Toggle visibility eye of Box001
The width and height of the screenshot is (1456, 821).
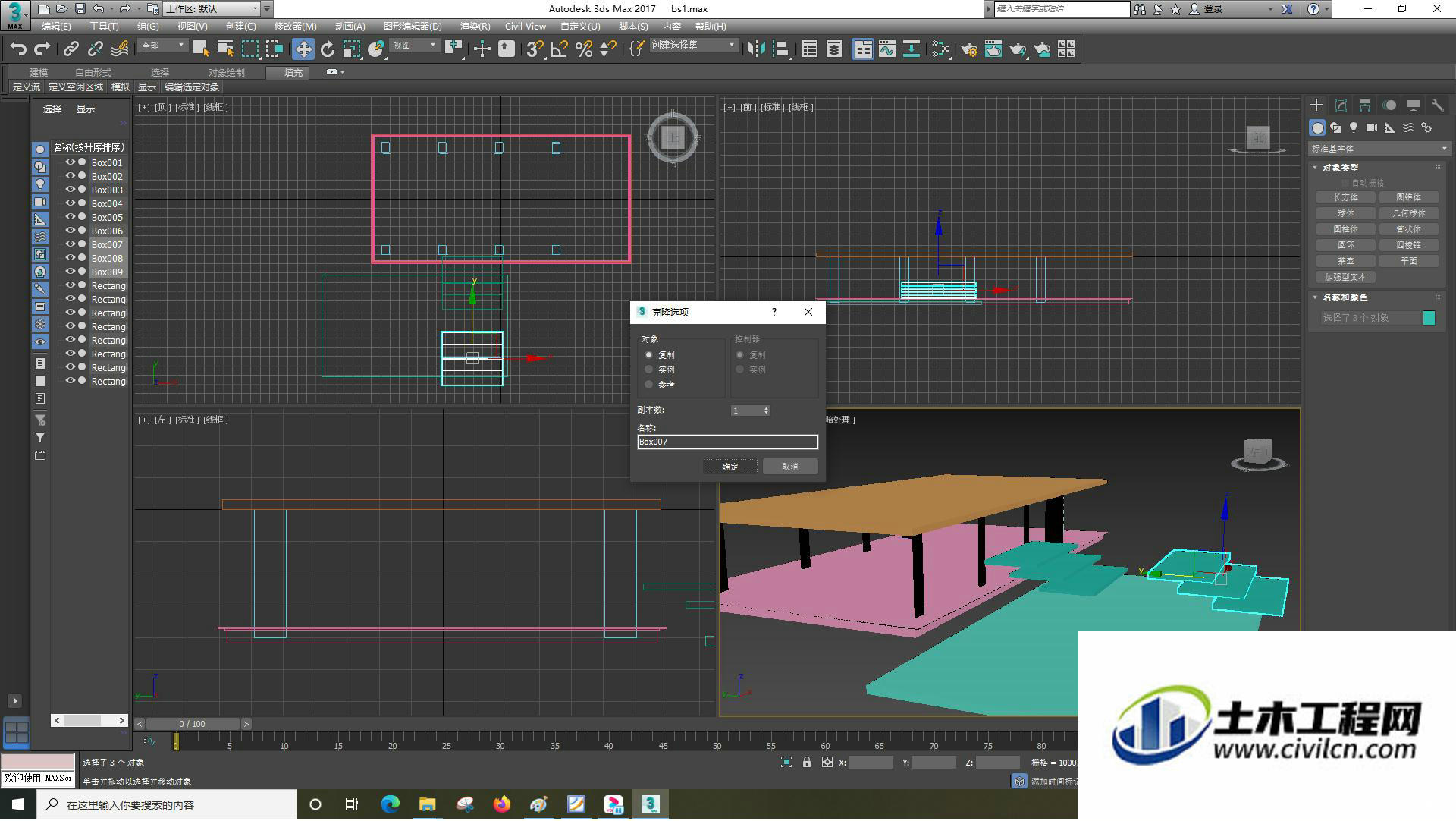click(x=71, y=162)
